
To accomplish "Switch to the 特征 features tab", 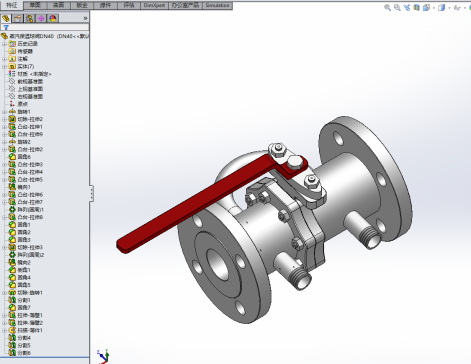I will (x=11, y=5).
